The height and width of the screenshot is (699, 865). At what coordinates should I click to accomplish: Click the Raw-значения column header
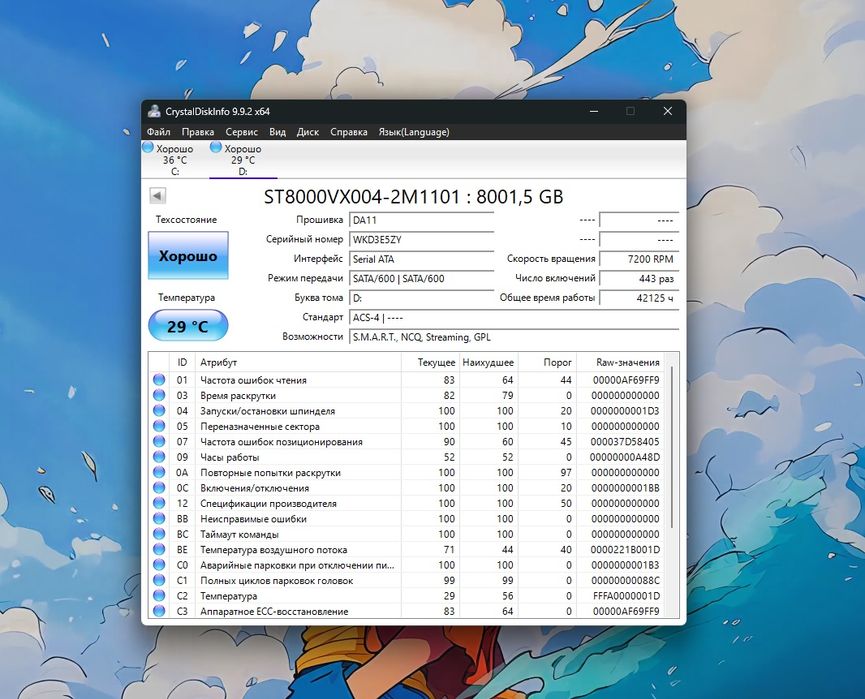click(x=620, y=362)
